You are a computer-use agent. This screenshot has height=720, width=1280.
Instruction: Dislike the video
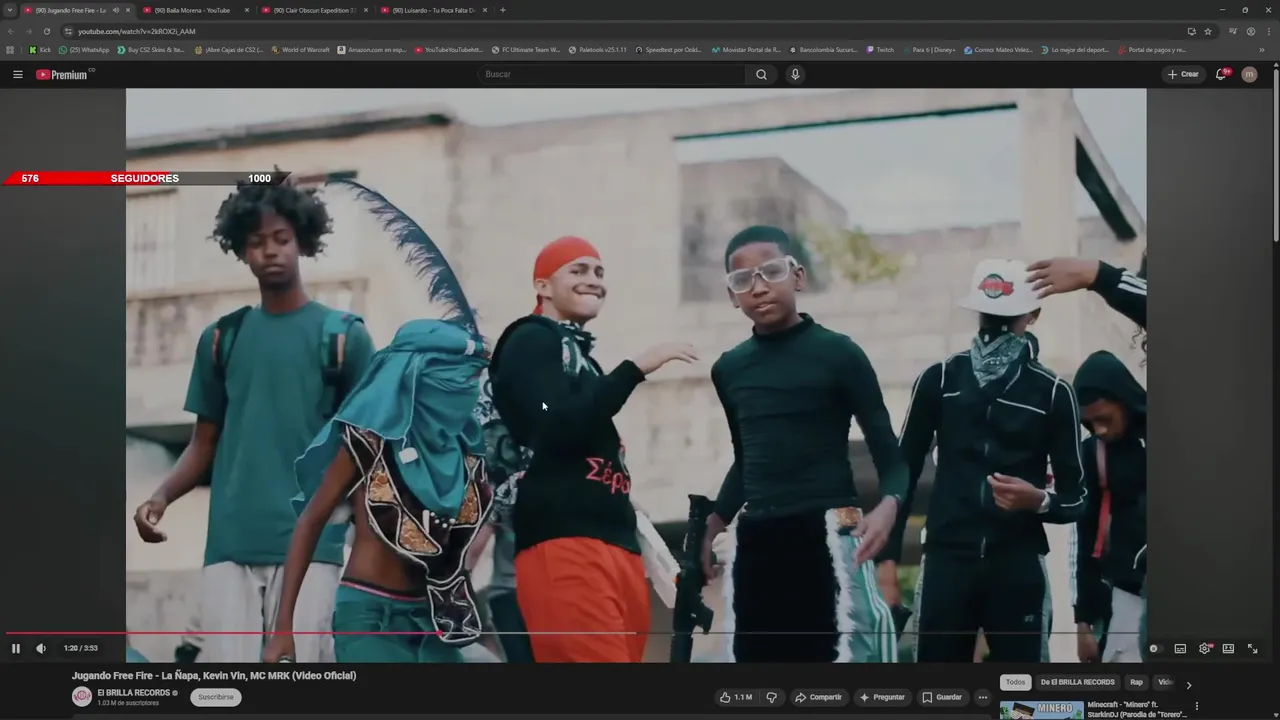point(771,697)
